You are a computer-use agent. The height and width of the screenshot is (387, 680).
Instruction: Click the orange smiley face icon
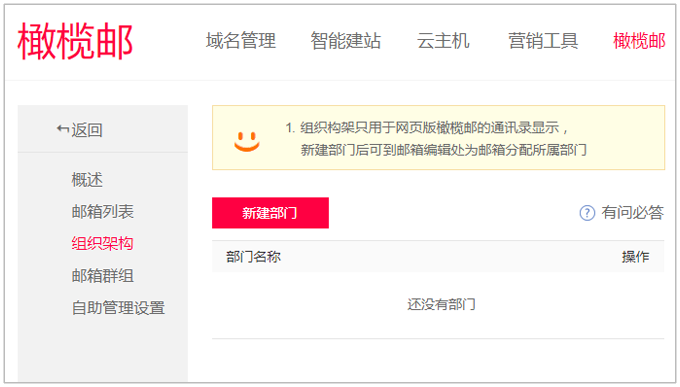[247, 141]
